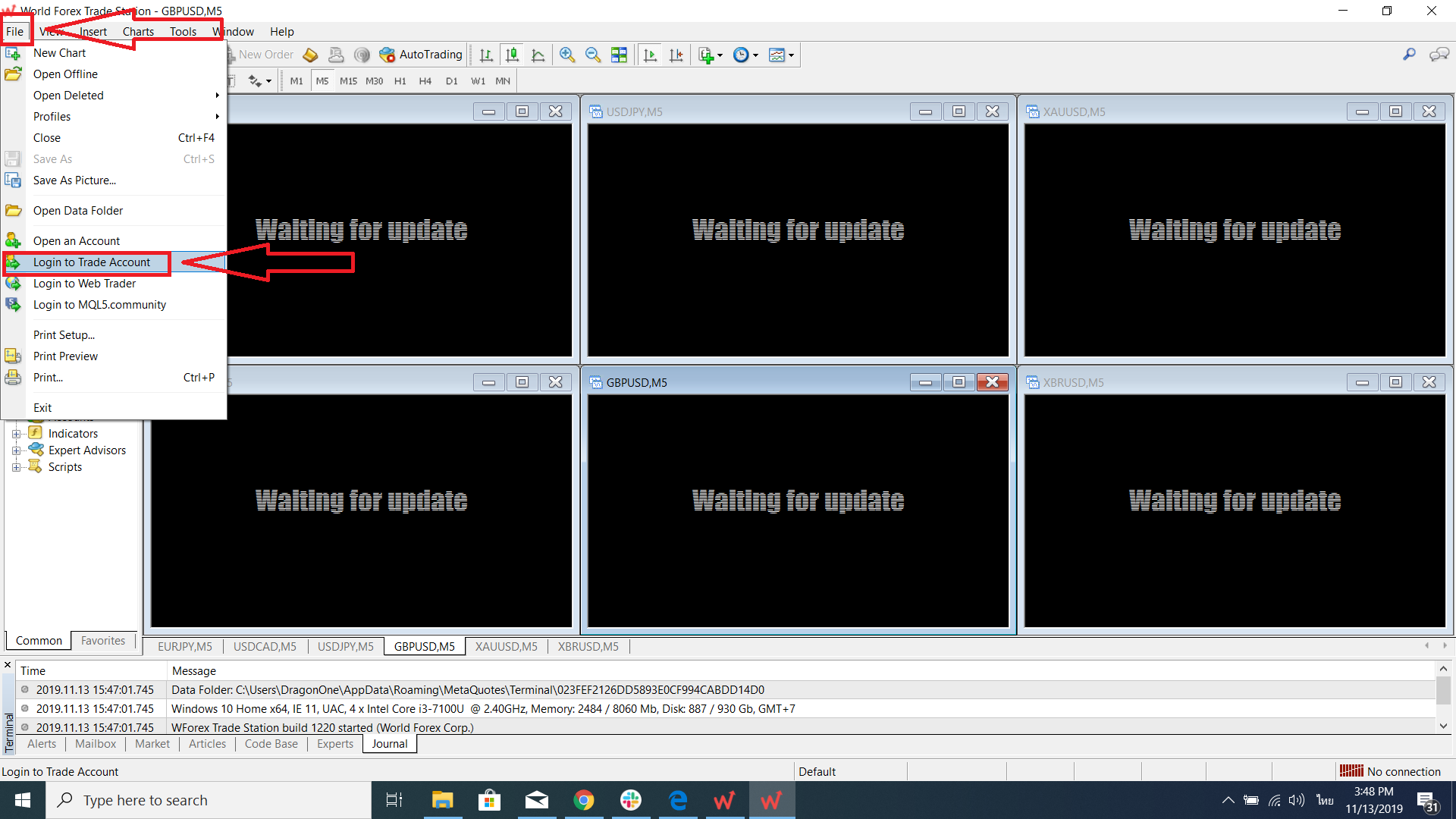
Task: Toggle the Chart Shift icon
Action: (x=676, y=55)
